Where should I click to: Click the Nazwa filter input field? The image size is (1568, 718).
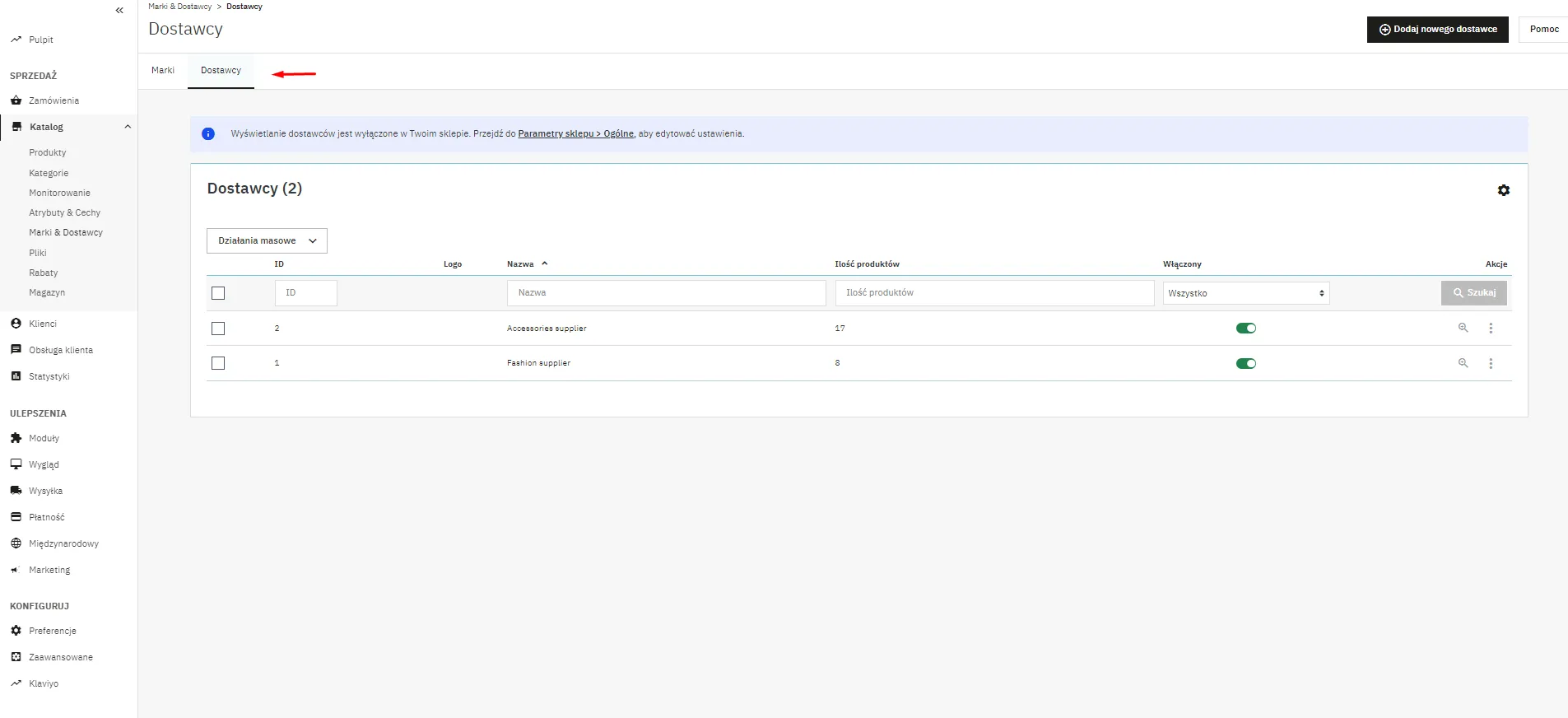666,293
